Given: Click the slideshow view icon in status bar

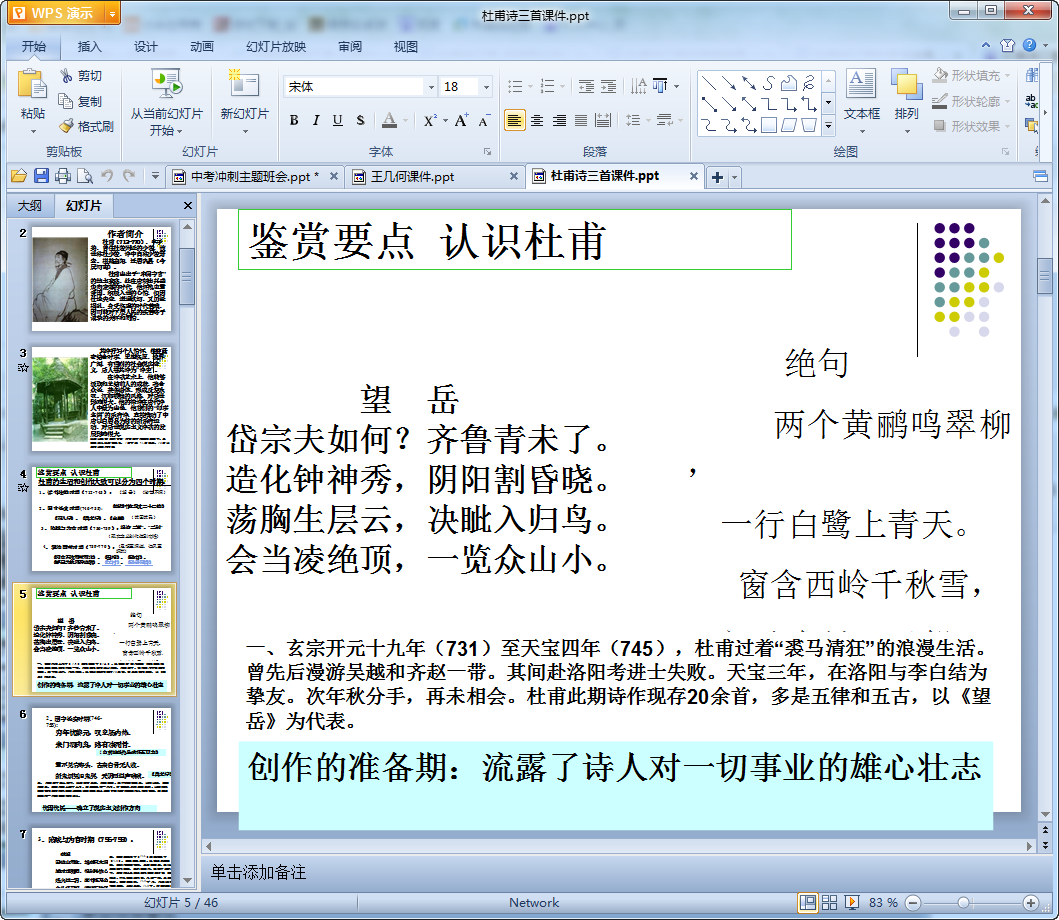Looking at the screenshot, I should (x=852, y=902).
